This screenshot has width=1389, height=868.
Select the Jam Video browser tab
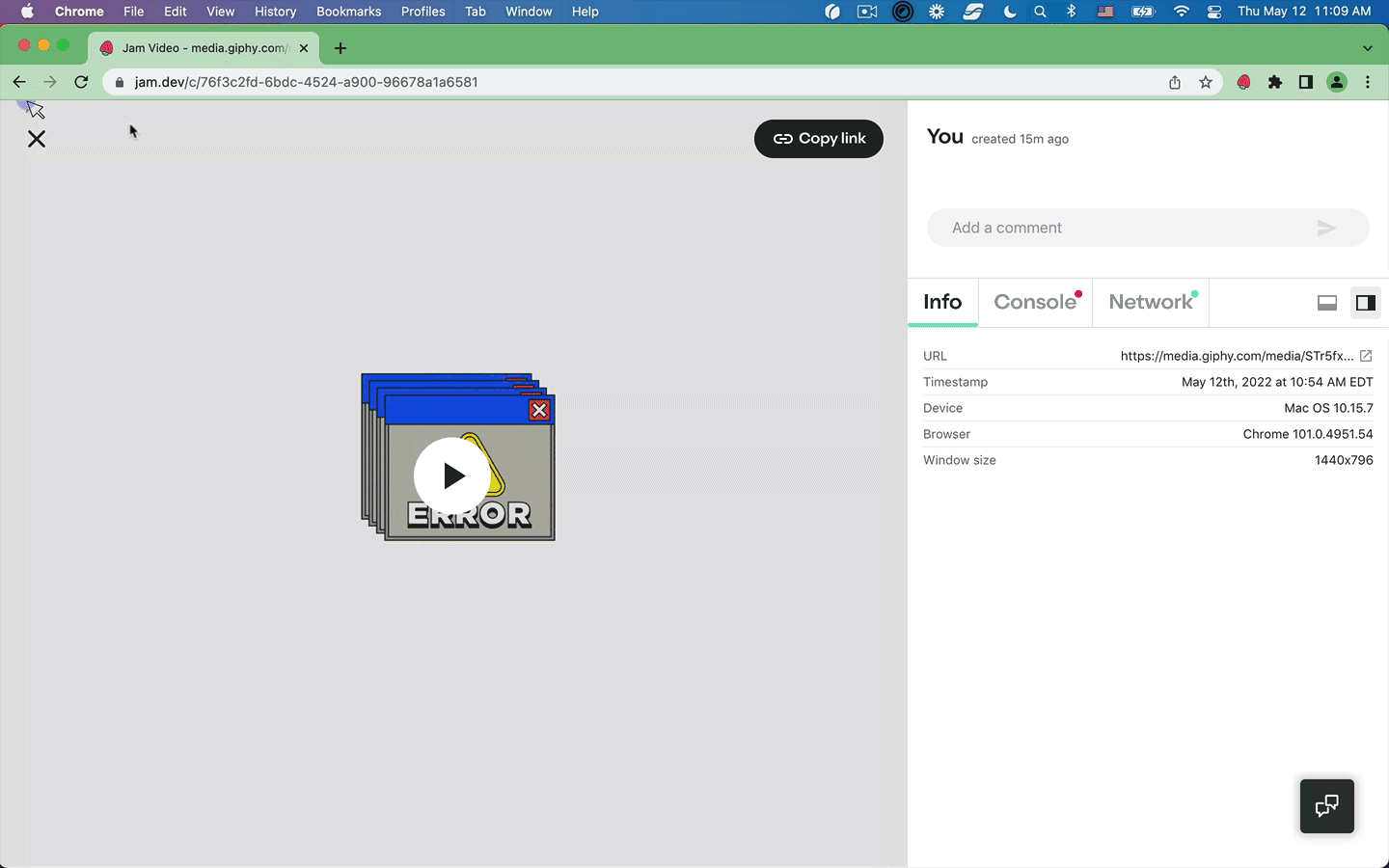pyautogui.click(x=204, y=47)
